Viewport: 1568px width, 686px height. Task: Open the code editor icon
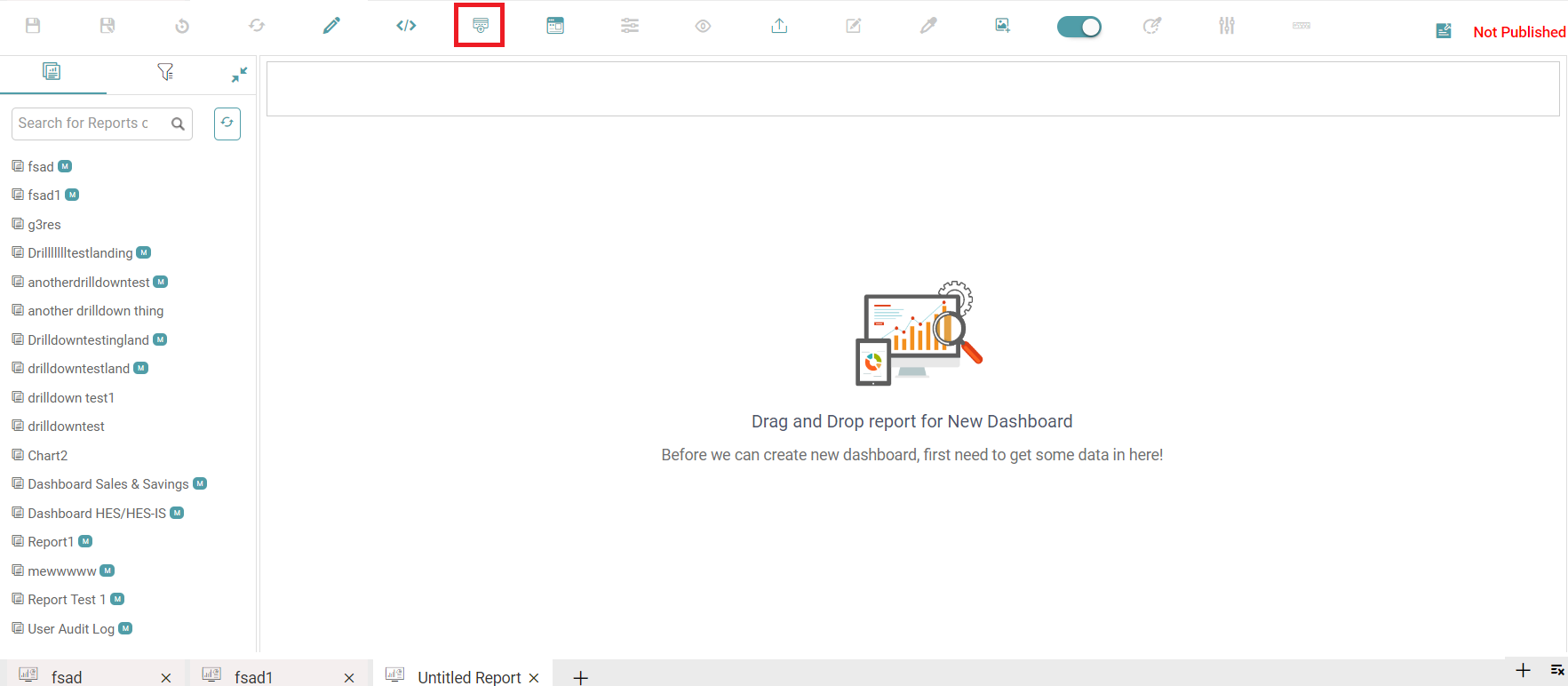pyautogui.click(x=406, y=26)
